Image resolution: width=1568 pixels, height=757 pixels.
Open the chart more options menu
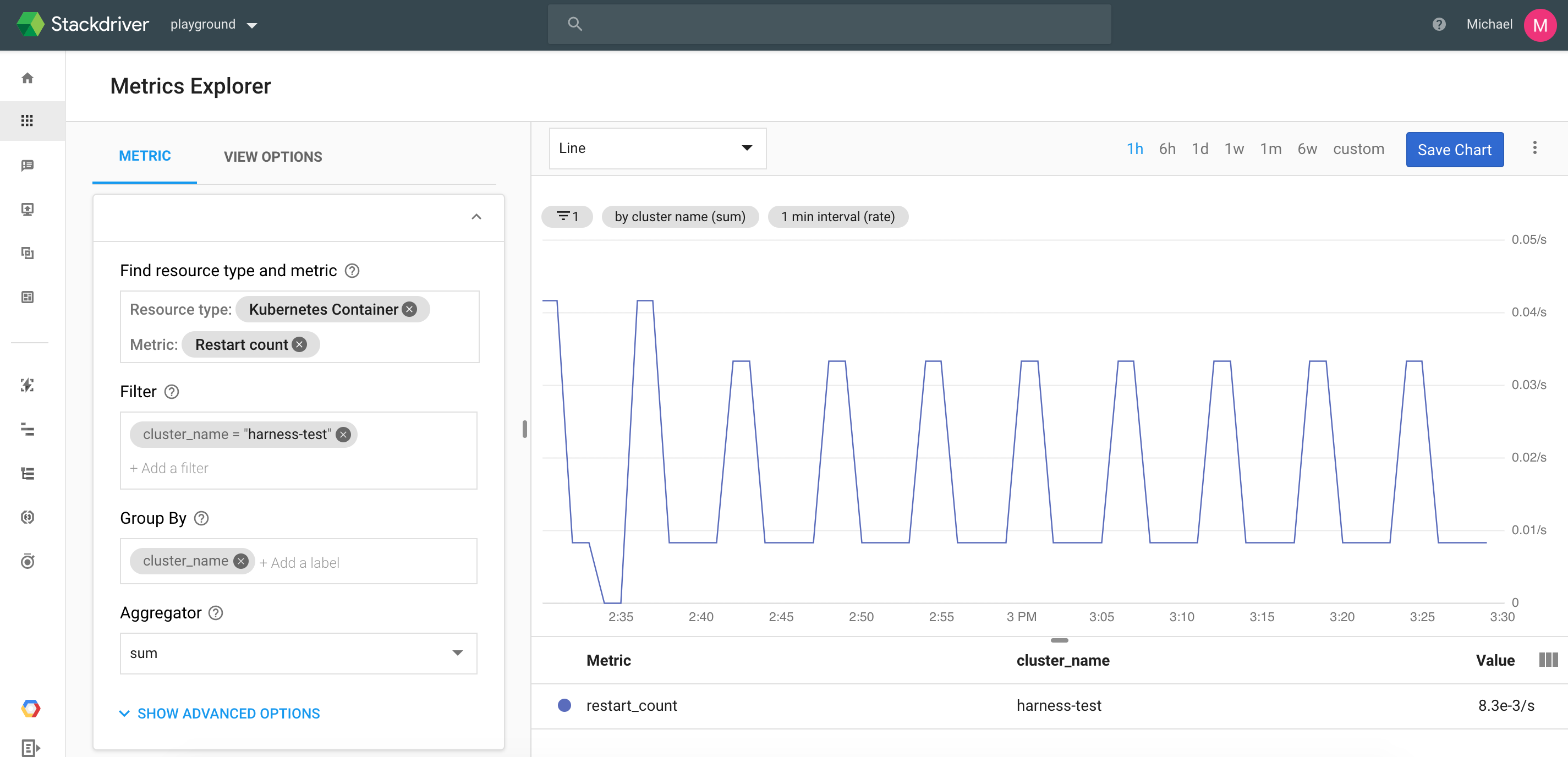coord(1534,148)
